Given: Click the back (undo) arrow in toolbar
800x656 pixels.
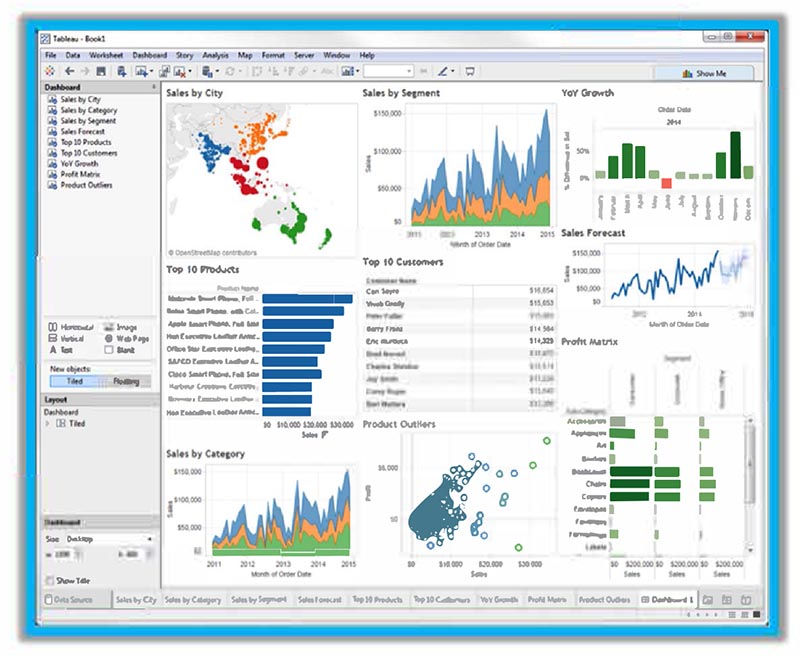Looking at the screenshot, I should click(69, 72).
